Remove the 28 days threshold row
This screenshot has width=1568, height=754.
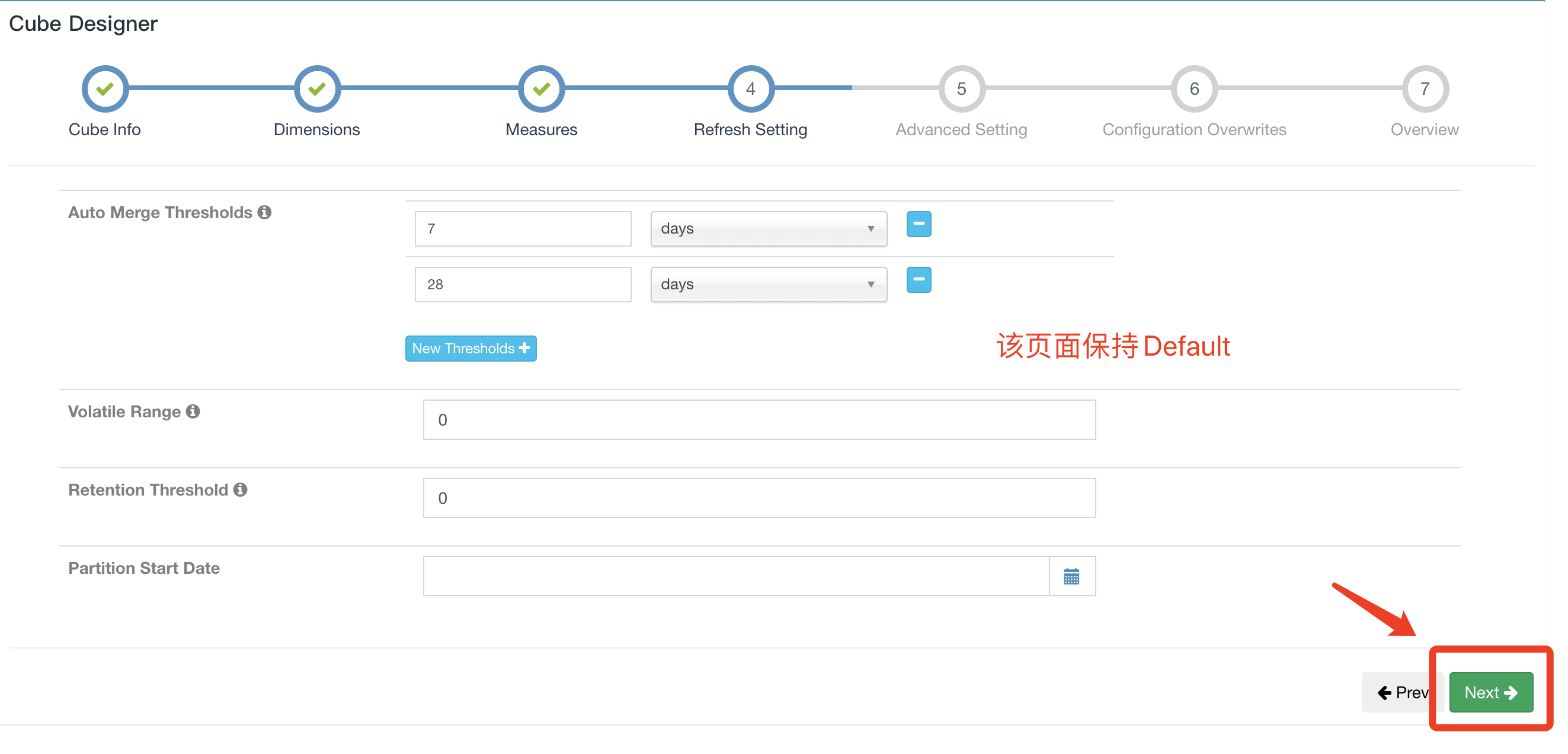point(919,280)
